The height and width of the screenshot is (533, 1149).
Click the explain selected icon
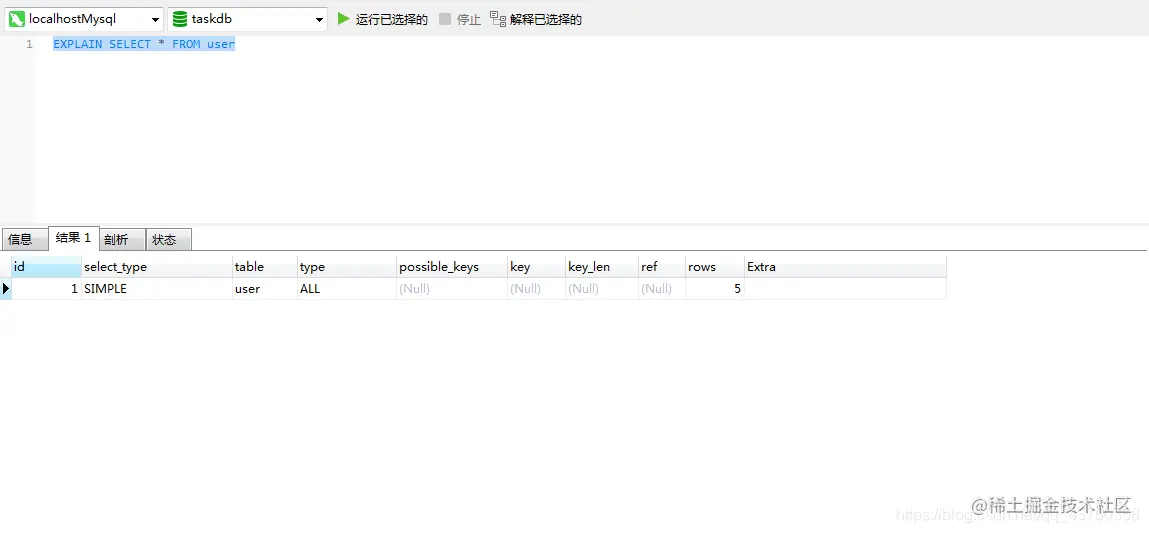point(498,19)
